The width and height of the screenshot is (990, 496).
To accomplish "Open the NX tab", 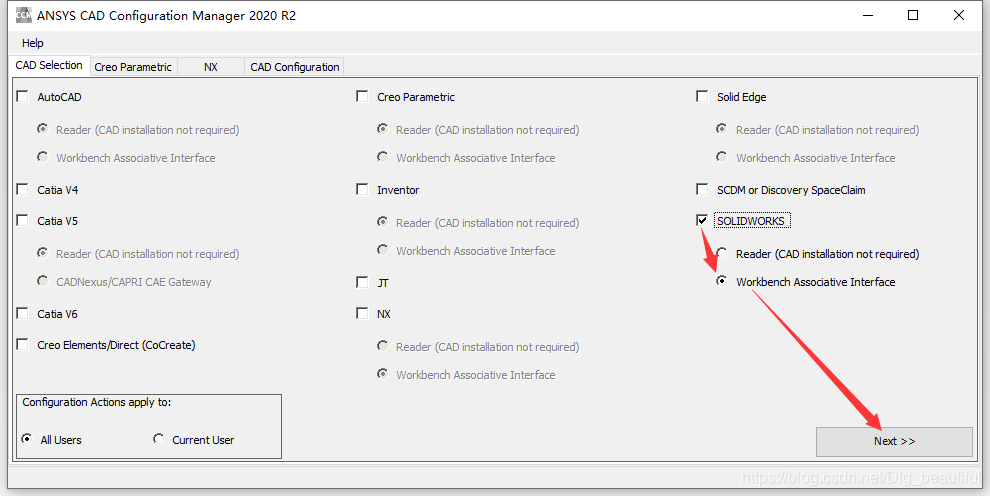I will pos(211,67).
